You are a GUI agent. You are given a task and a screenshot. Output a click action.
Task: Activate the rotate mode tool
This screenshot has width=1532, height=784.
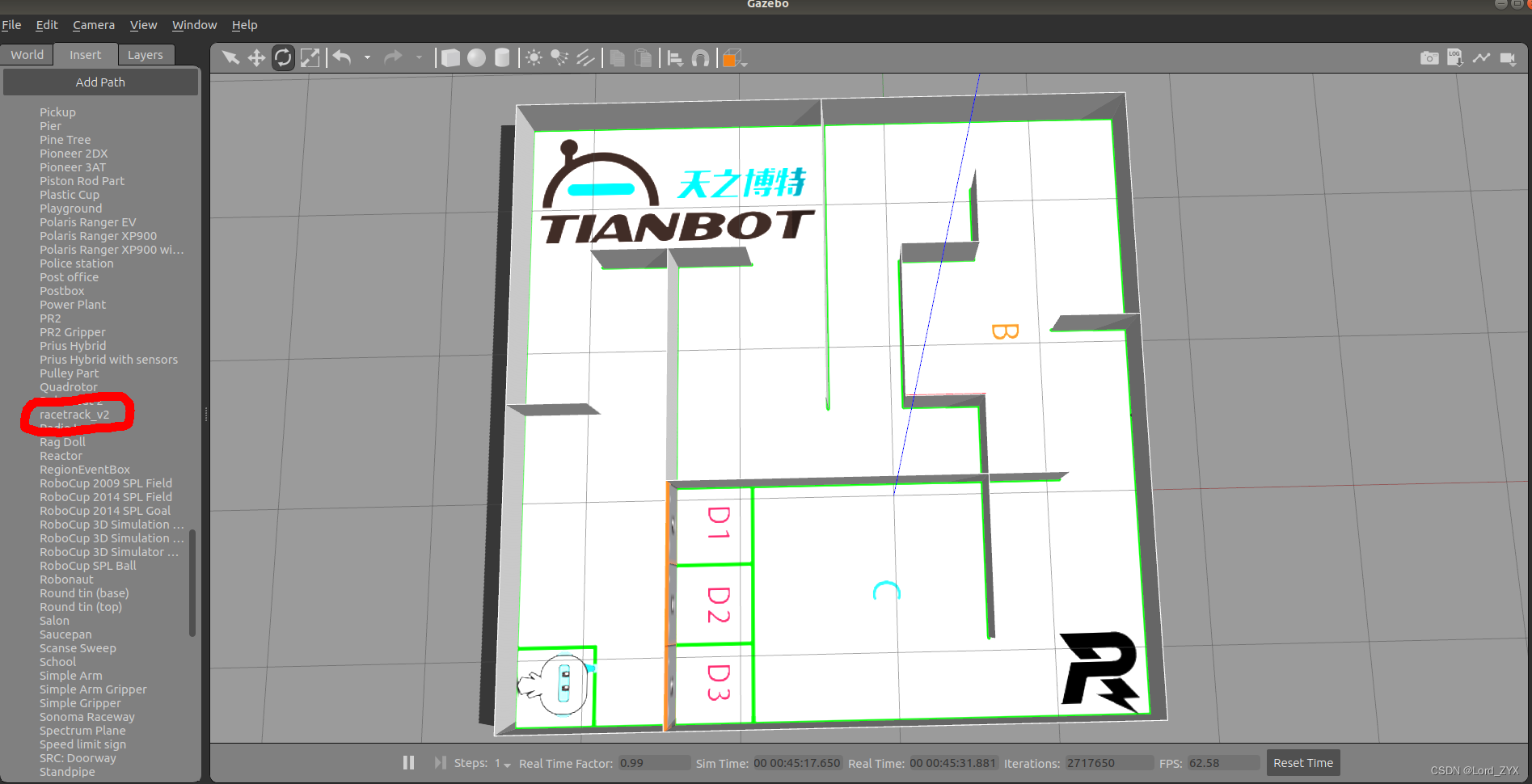tap(283, 57)
